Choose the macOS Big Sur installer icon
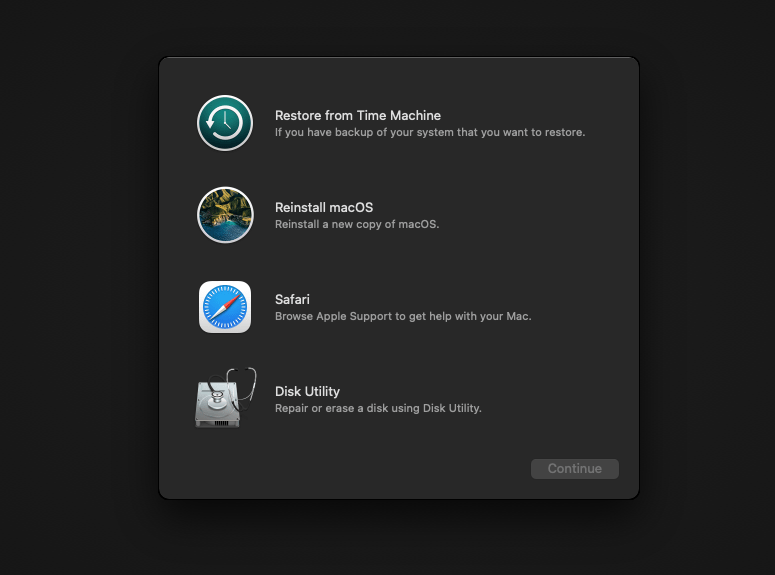The width and height of the screenshot is (775, 575). click(x=225, y=215)
